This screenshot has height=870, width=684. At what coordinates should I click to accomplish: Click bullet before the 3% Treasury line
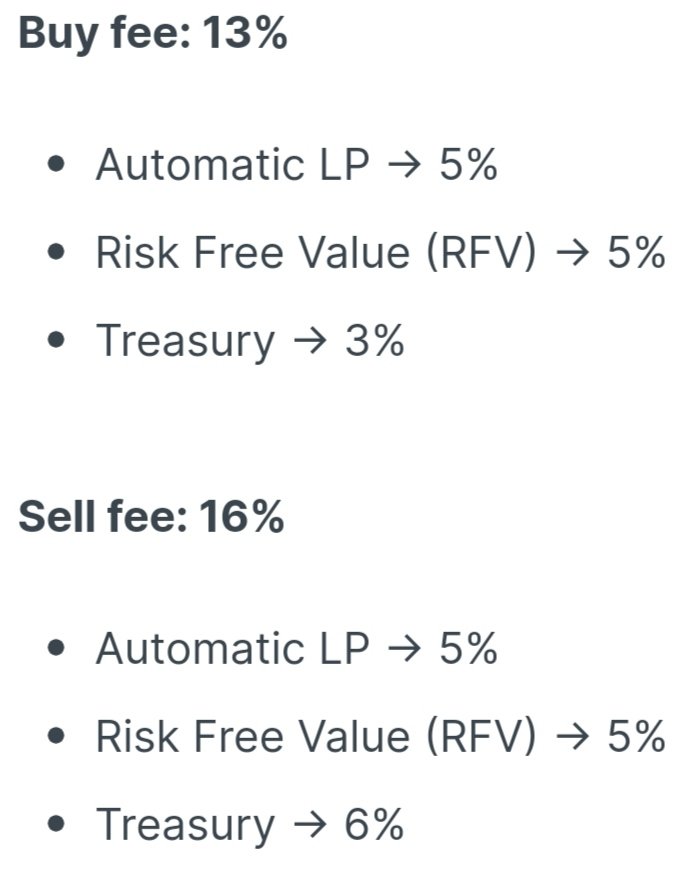(x=57, y=340)
